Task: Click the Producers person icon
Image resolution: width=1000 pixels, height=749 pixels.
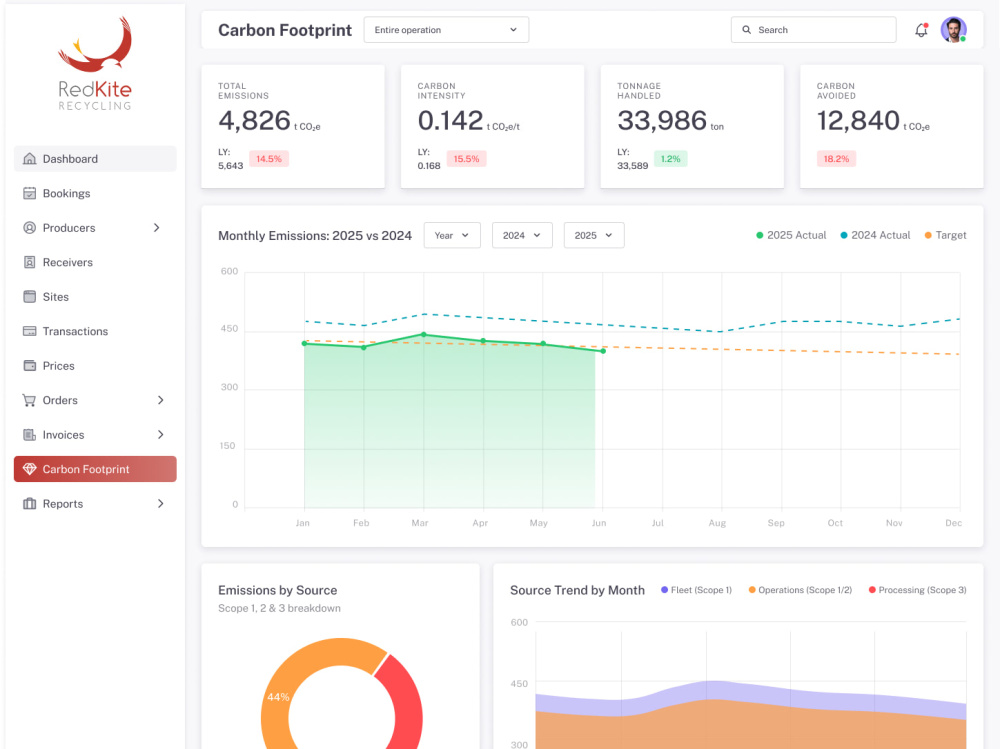Action: (x=29, y=227)
